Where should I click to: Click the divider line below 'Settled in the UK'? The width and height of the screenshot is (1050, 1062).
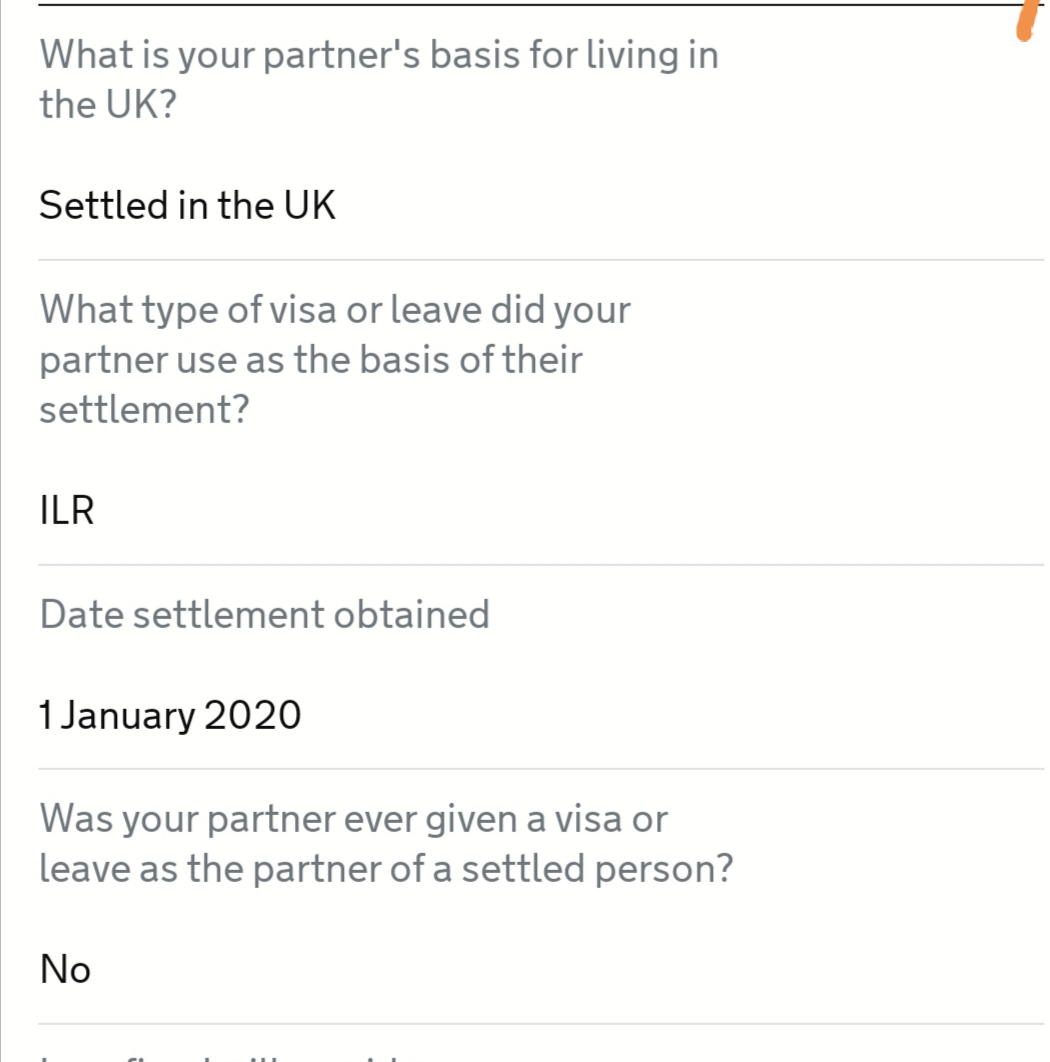tap(541, 259)
